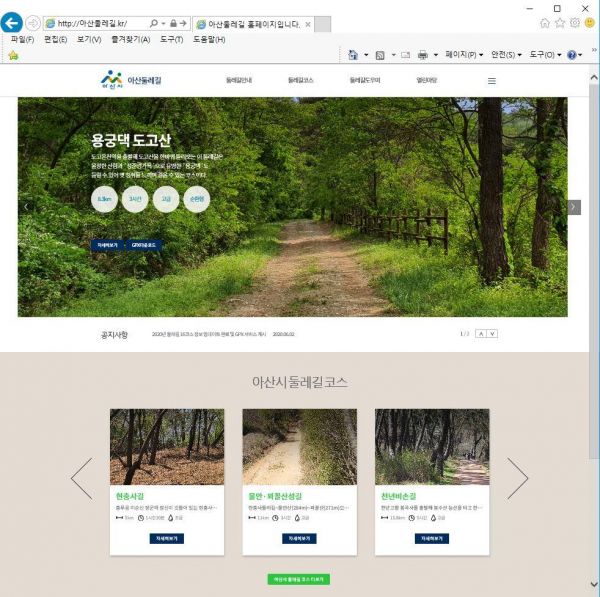600x597 pixels.
Task: Show previous course cards with the left arrow
Action: [81, 478]
